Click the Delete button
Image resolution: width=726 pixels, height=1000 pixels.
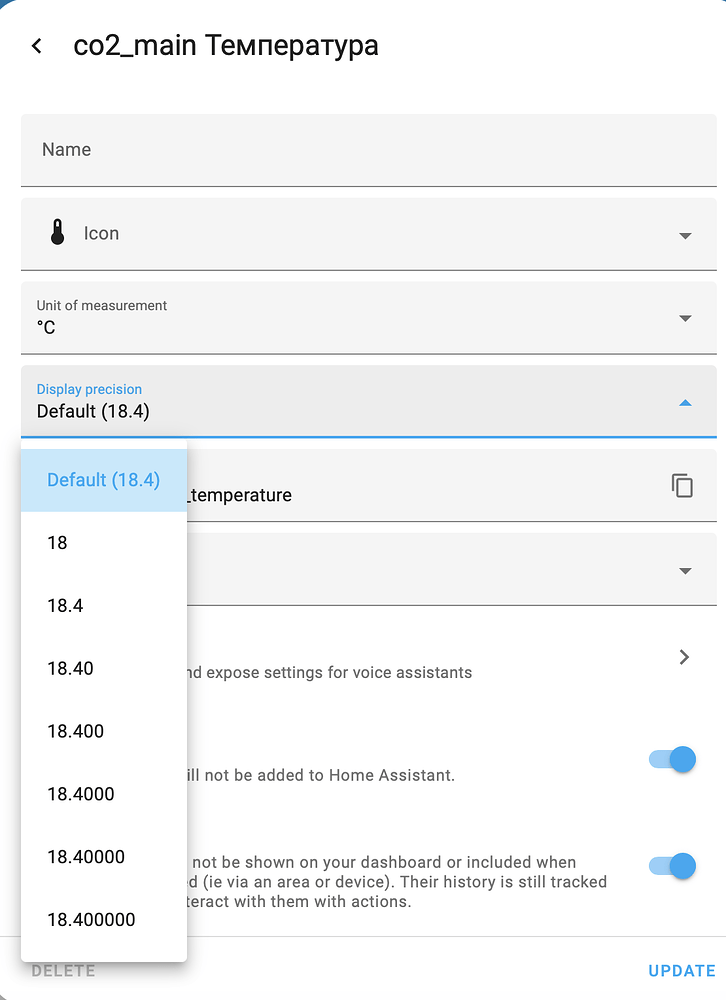coord(63,971)
